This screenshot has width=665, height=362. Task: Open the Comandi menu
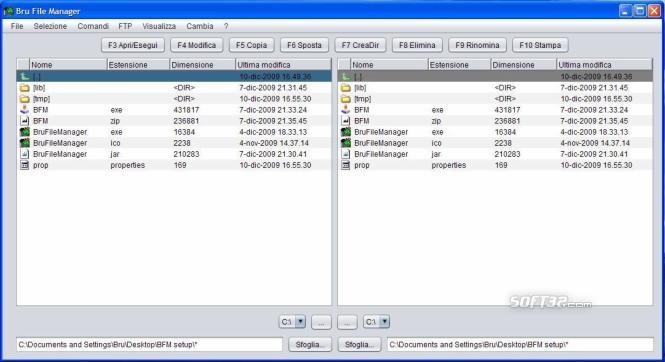(93, 26)
